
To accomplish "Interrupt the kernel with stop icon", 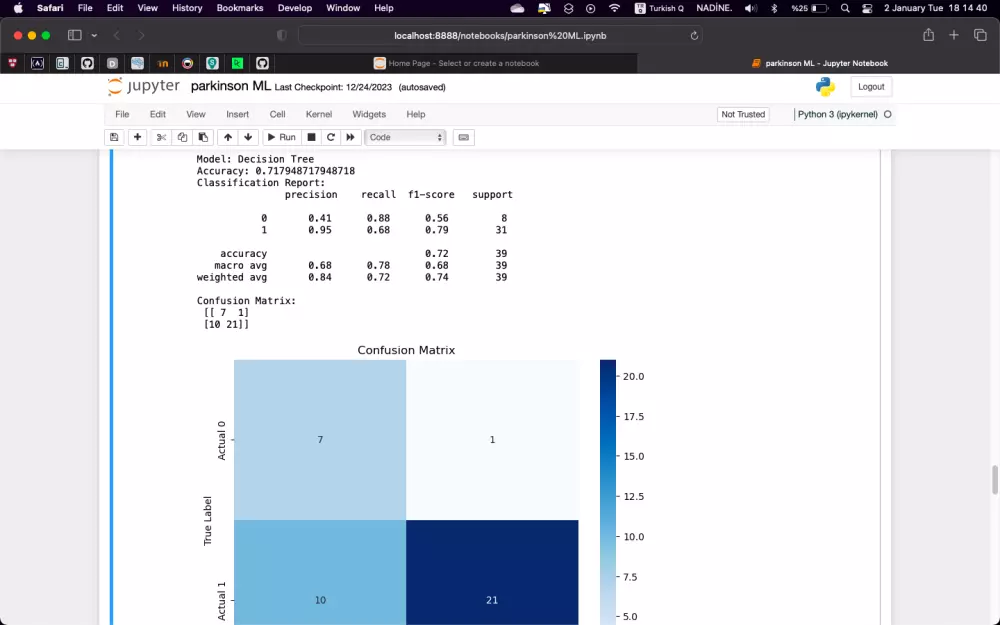I will coord(311,137).
